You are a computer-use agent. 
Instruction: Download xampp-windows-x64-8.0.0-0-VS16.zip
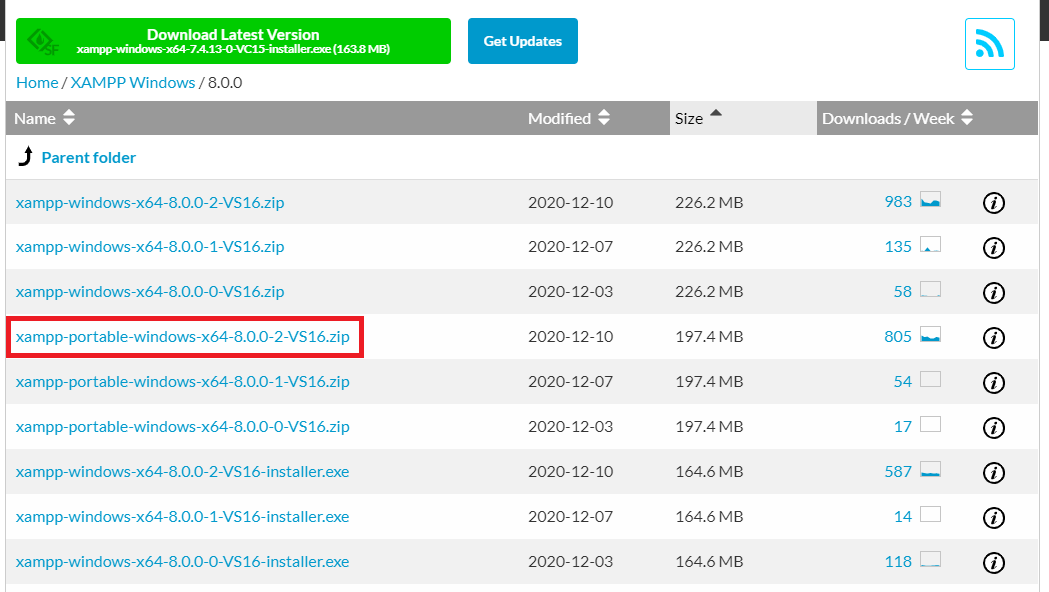pyautogui.click(x=150, y=292)
